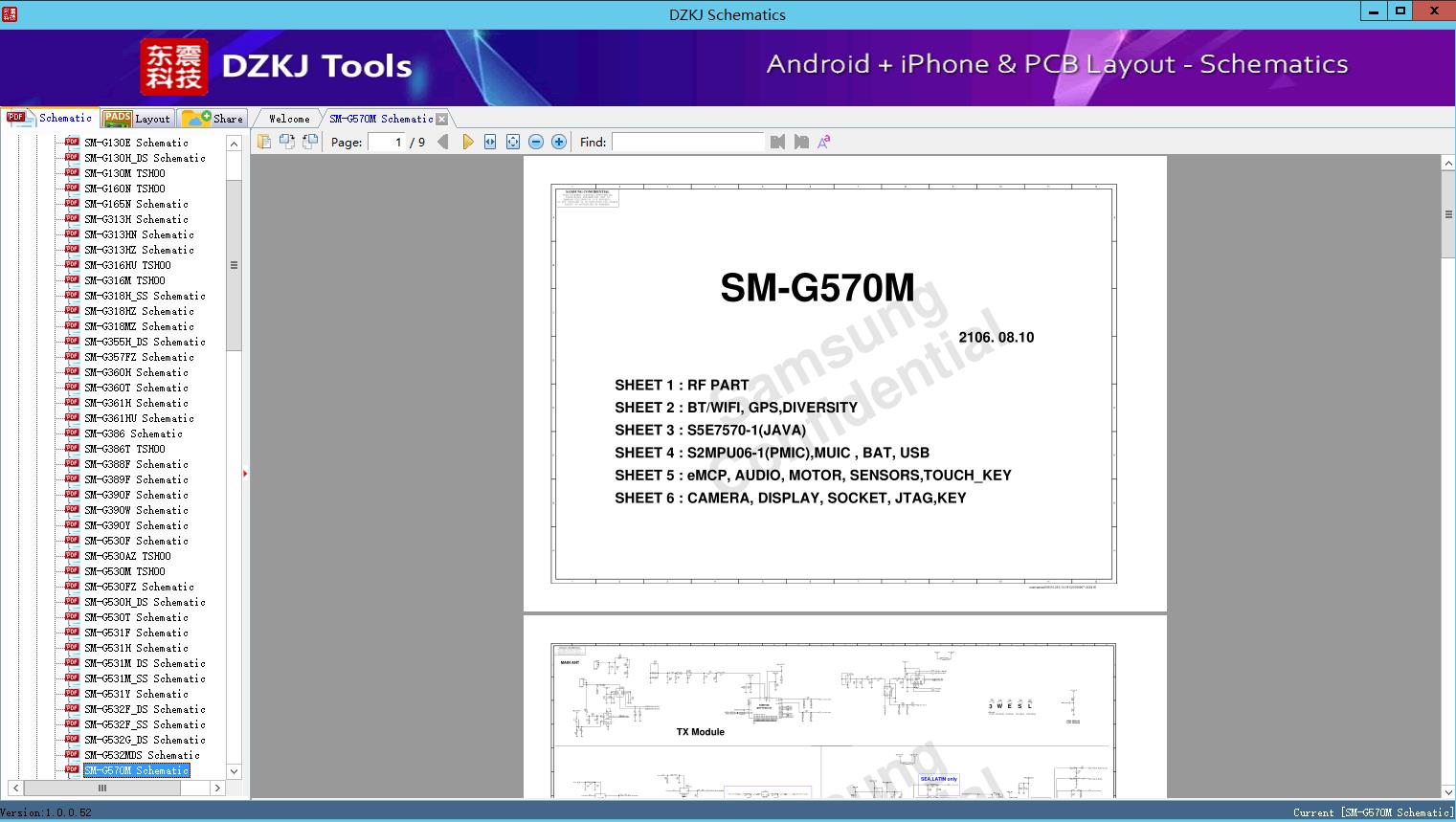Click the find previous icon
The height and width of the screenshot is (822, 1456).
coord(777,142)
